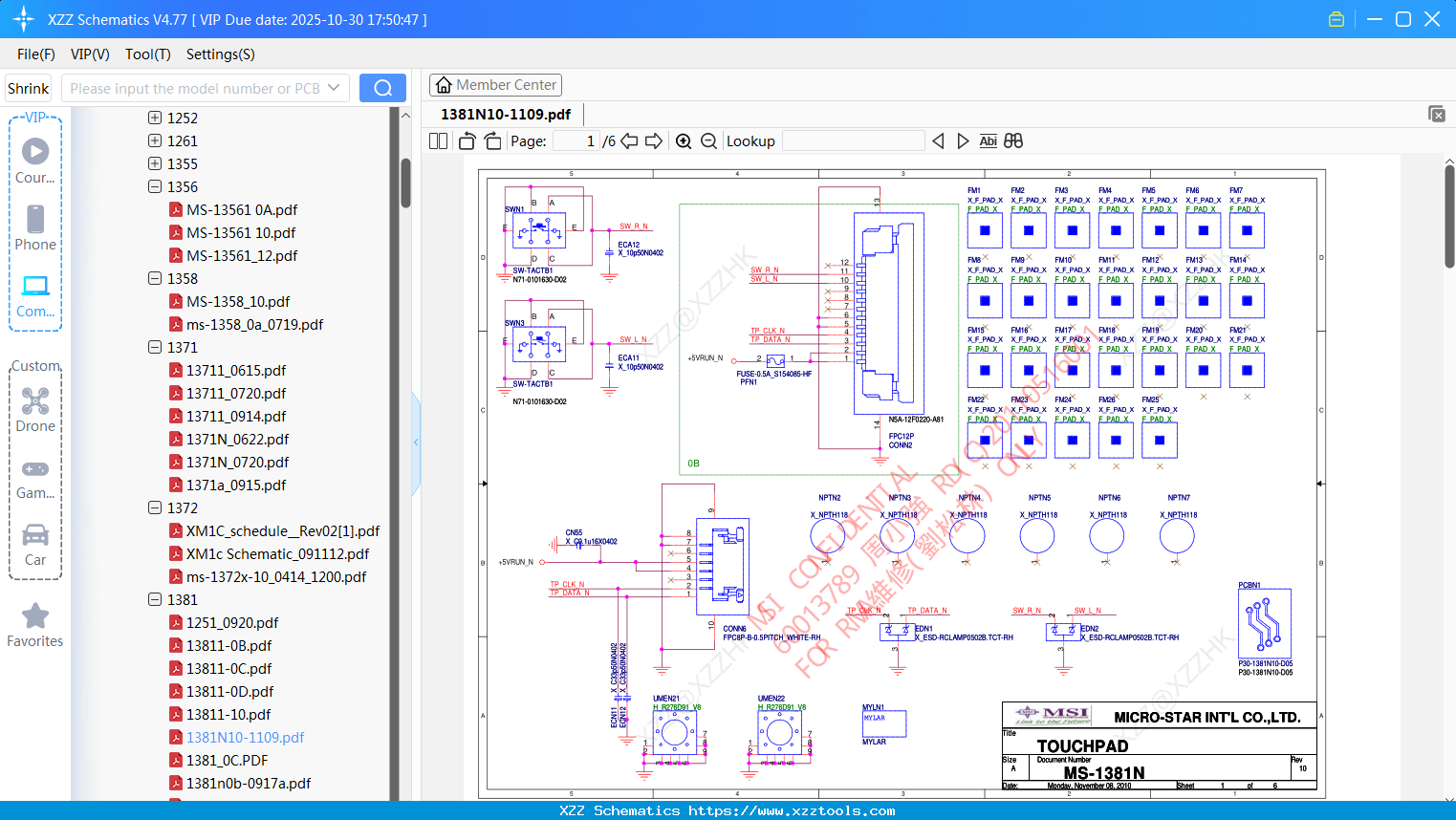The width and height of the screenshot is (1456, 820).
Task: Open the model number dropdown
Action: coord(334,88)
